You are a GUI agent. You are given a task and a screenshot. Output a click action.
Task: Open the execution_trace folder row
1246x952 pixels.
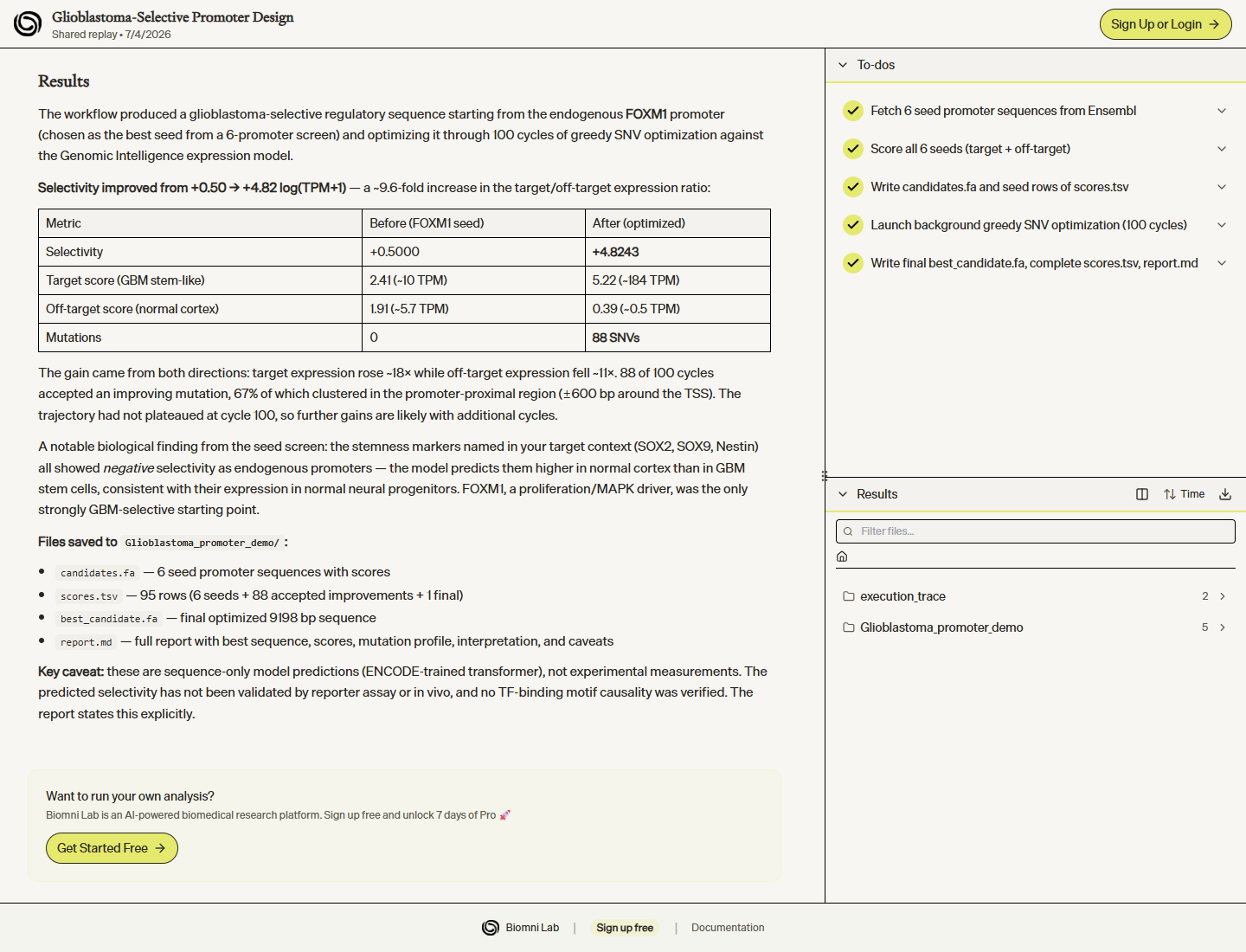click(1036, 596)
